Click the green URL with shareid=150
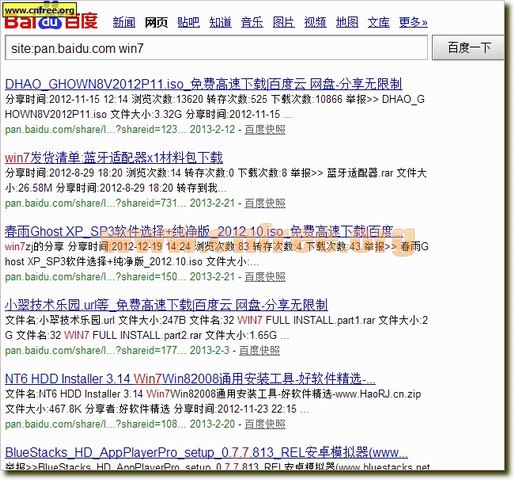The width and height of the screenshot is (514, 480). pos(96,277)
